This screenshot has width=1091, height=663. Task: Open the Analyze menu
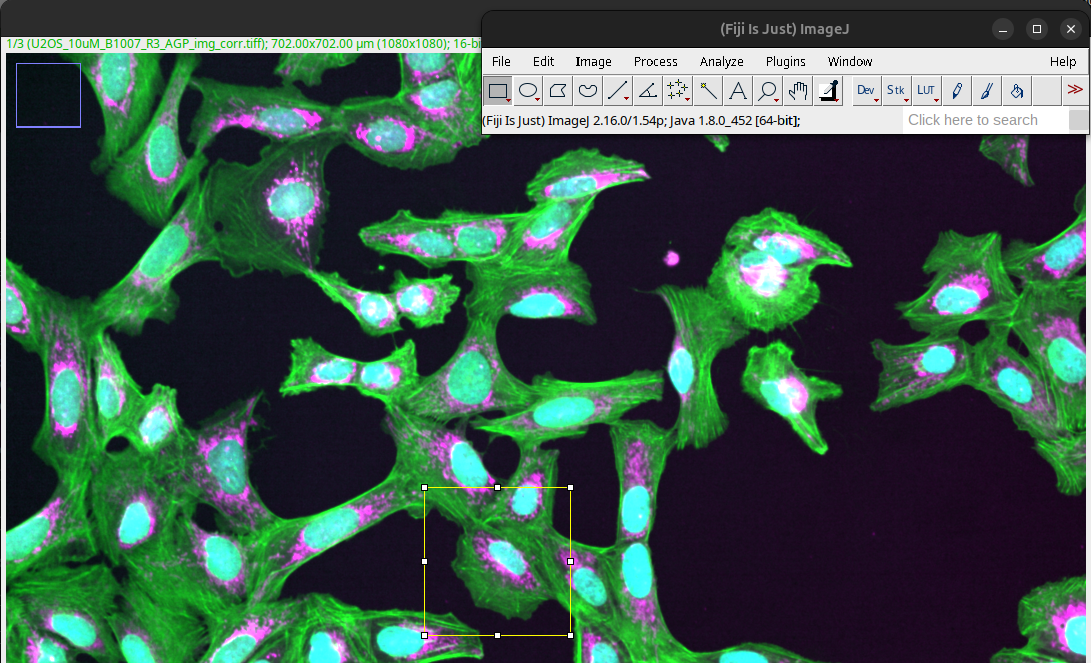pos(721,62)
